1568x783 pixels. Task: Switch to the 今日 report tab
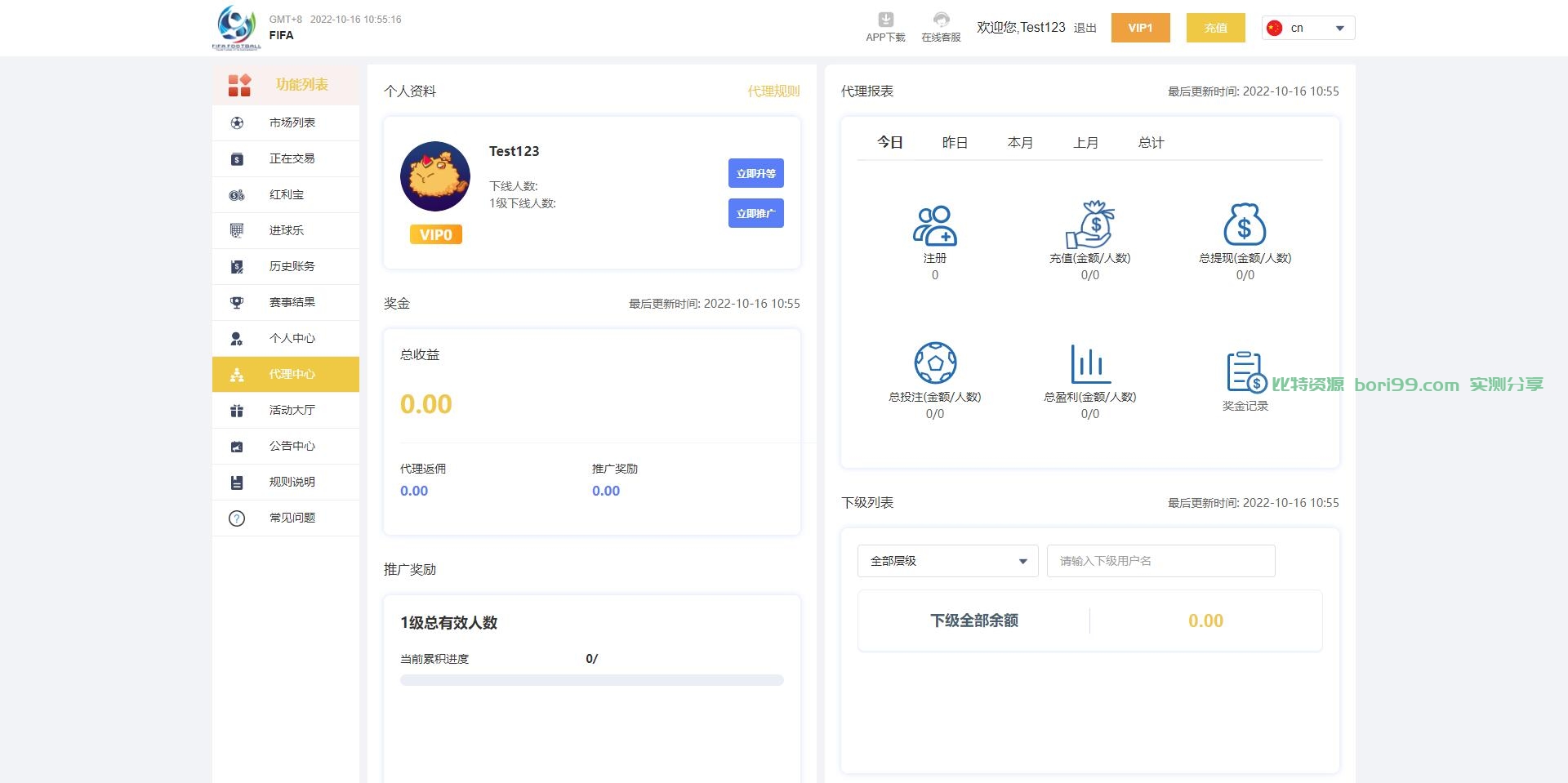point(890,143)
